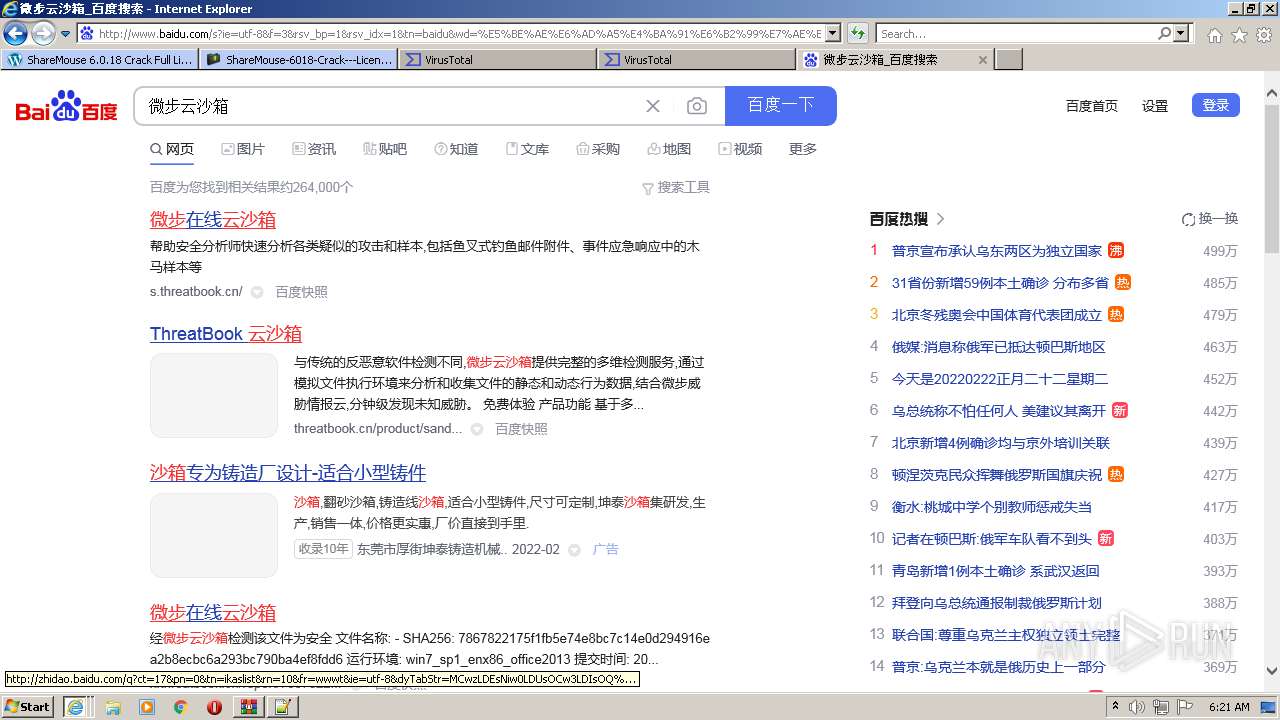Click the badge next to threatbook.cn/product/sand...
The width and height of the screenshot is (1280, 720).
477,429
